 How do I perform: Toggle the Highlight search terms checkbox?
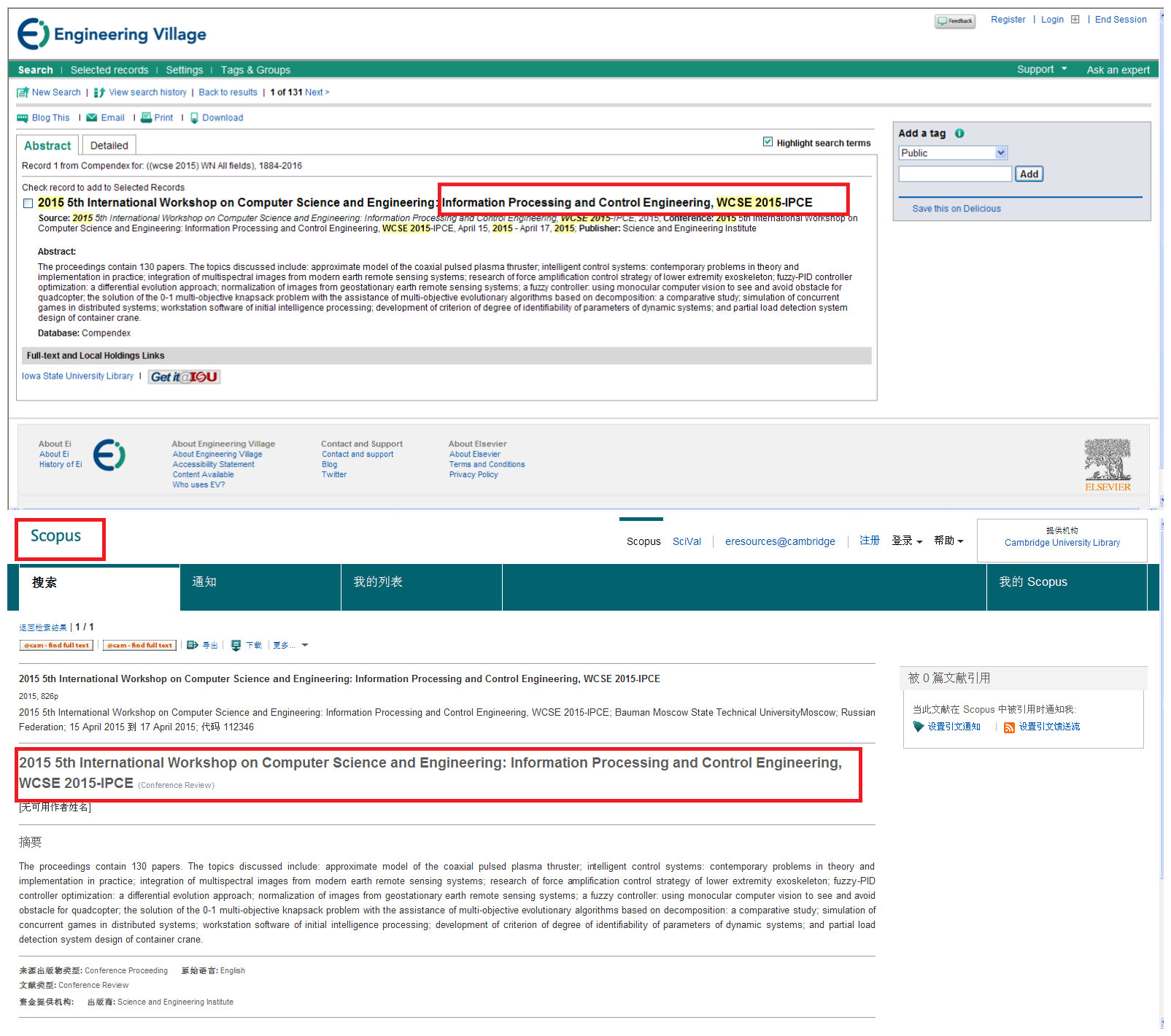pos(768,142)
